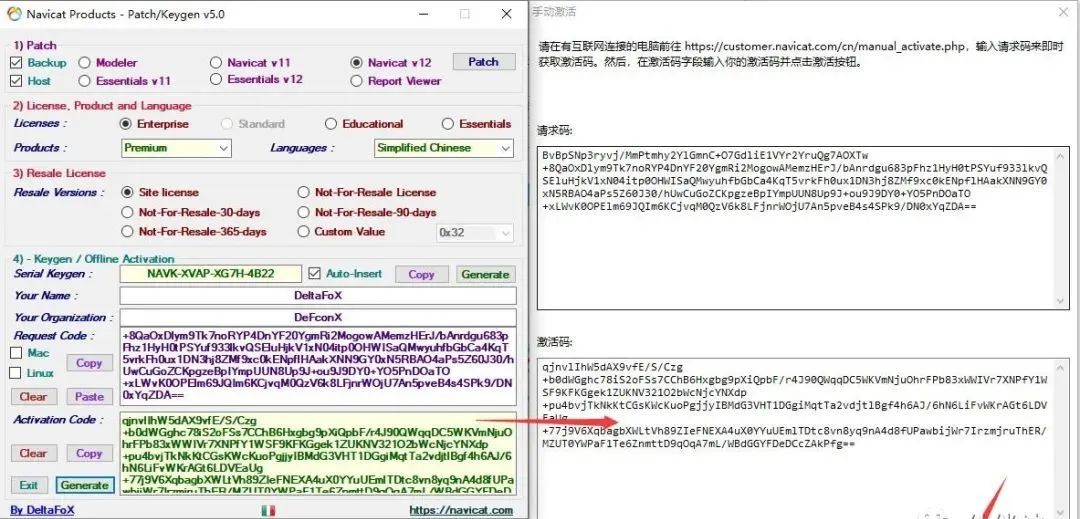
Task: Click the Paste button
Action: coord(89,396)
